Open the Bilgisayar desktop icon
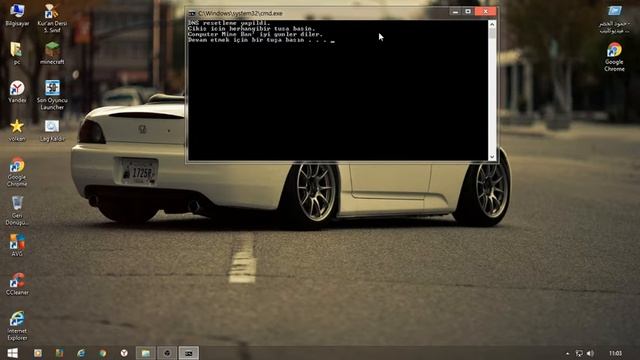The width and height of the screenshot is (640, 360). click(x=17, y=15)
